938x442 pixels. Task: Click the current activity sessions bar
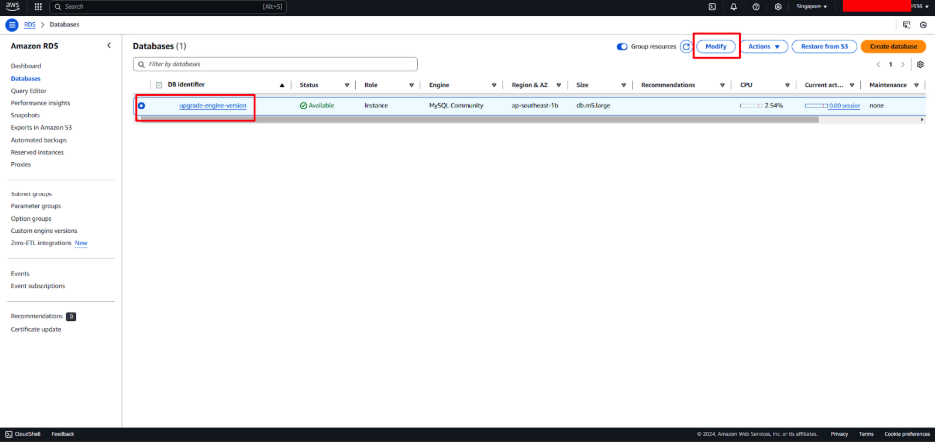816,106
